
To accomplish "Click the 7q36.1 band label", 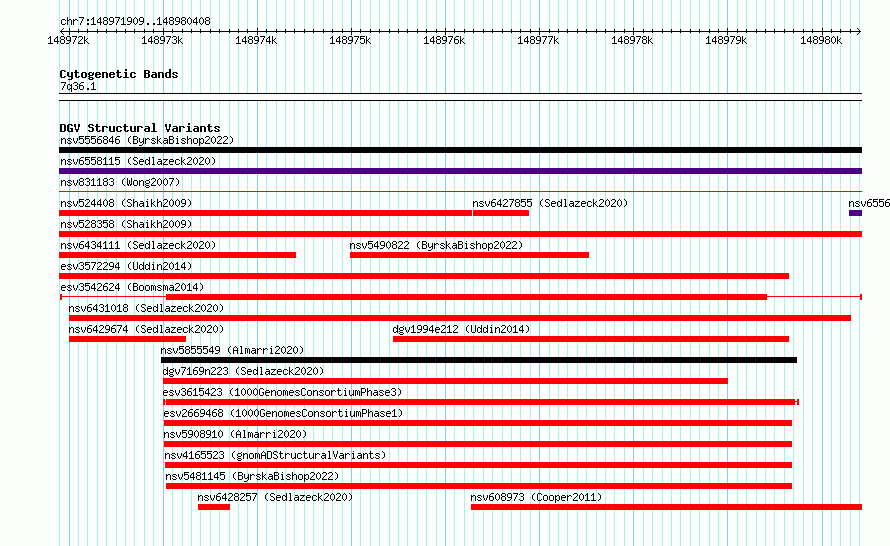I will click(x=78, y=86).
